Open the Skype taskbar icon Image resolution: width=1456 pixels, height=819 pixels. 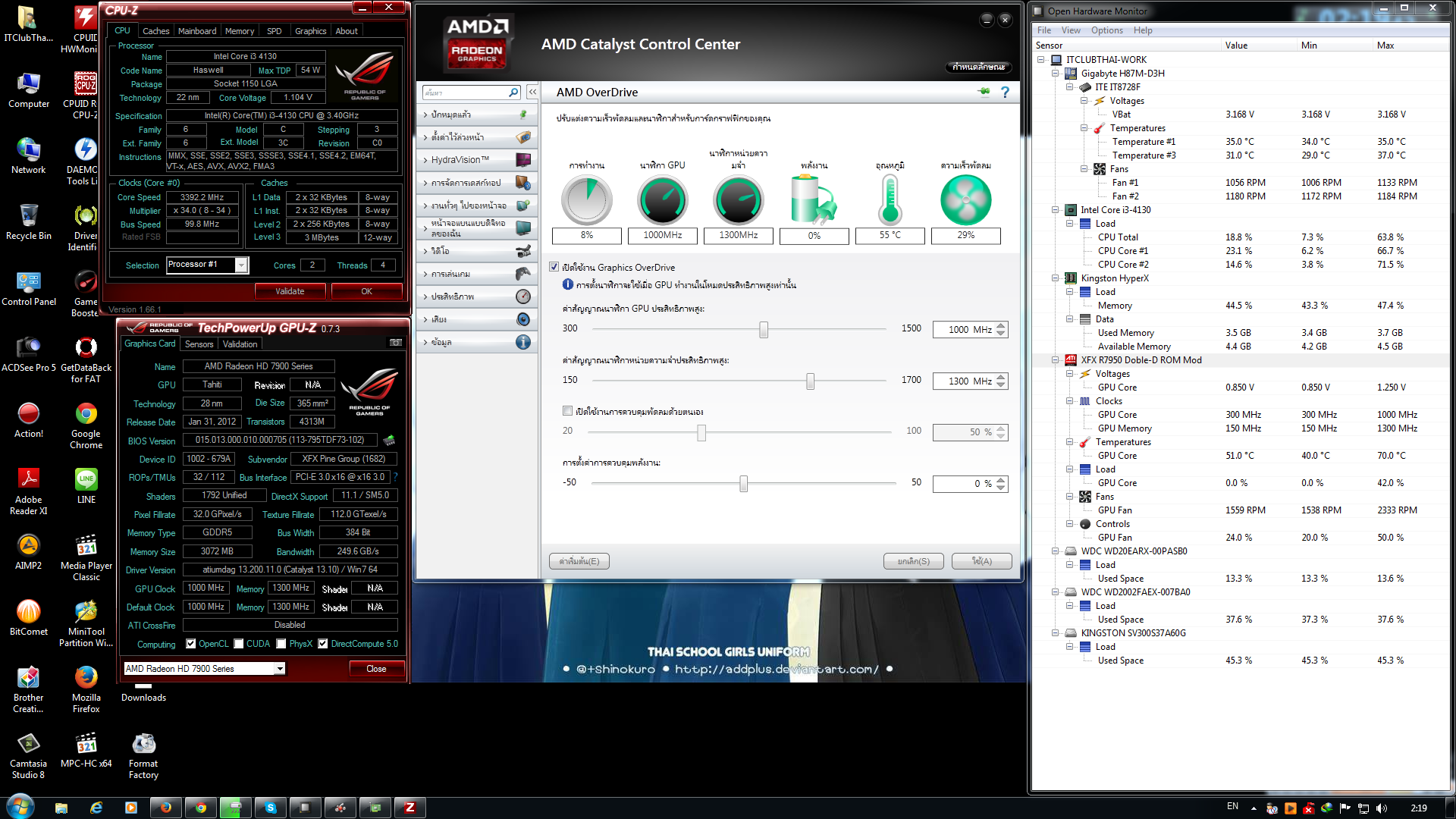coord(271,808)
